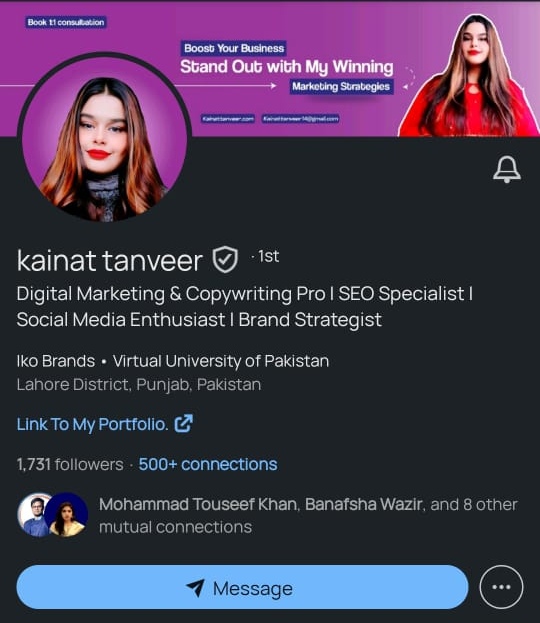Screen dimensions: 540x623
Task: Click the Iko Brands company name
Action: tap(56, 361)
